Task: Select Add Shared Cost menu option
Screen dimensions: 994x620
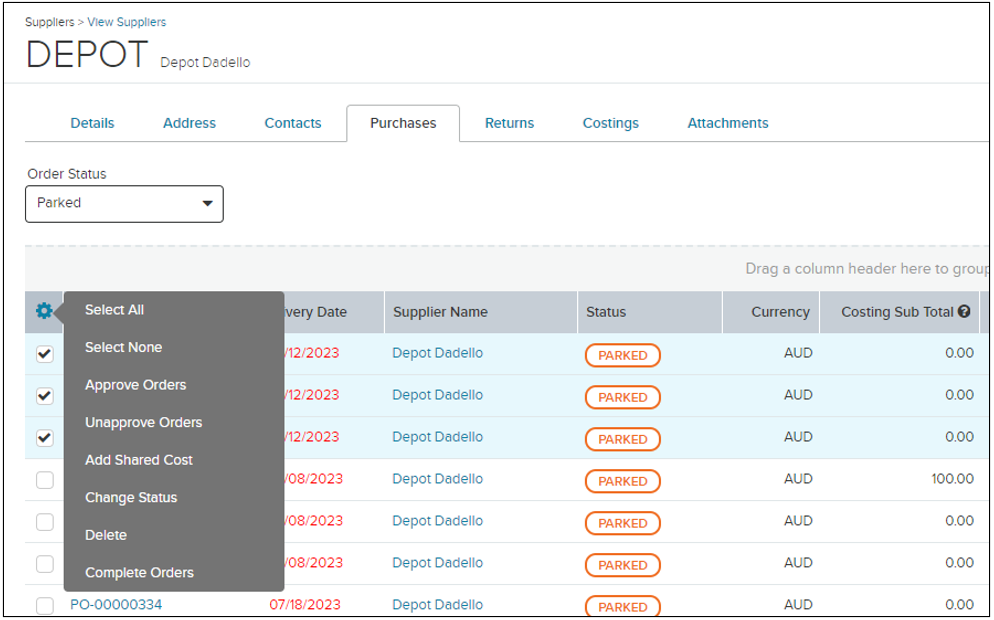Action: coord(139,460)
